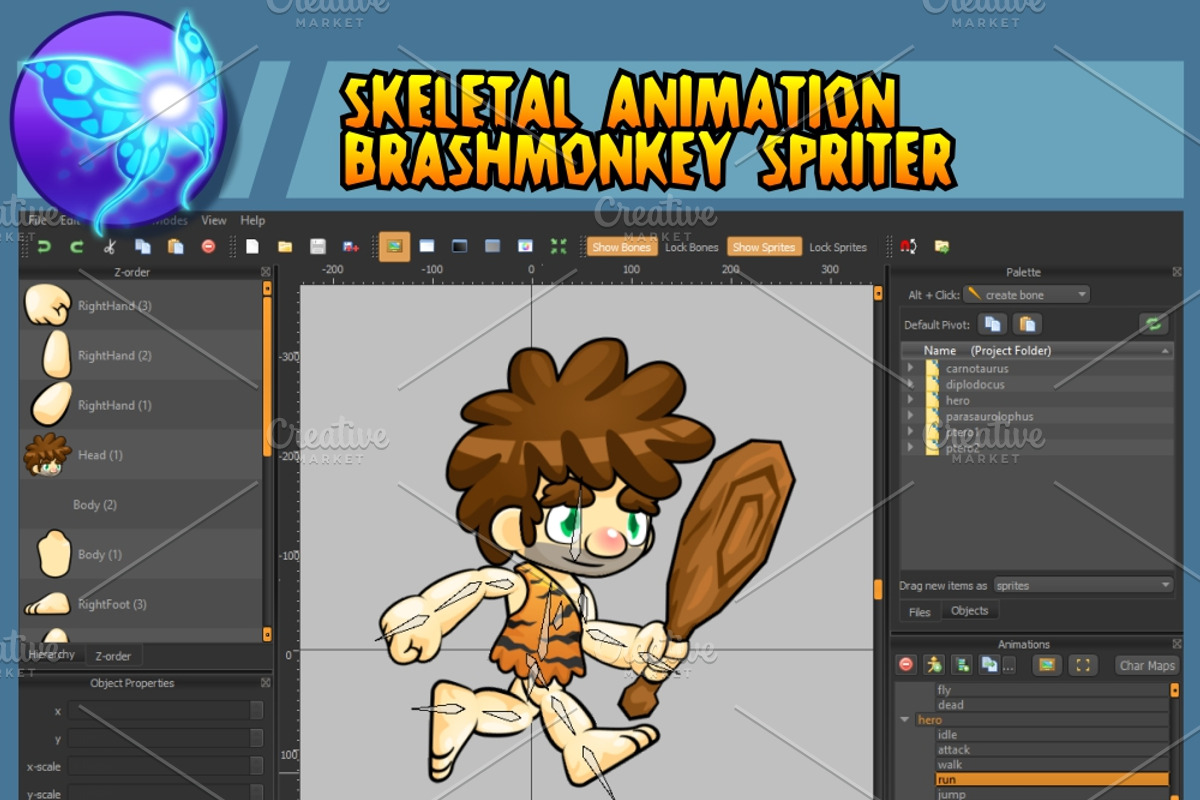Select the 'fly' animation
The height and width of the screenshot is (800, 1200).
pos(1051,690)
